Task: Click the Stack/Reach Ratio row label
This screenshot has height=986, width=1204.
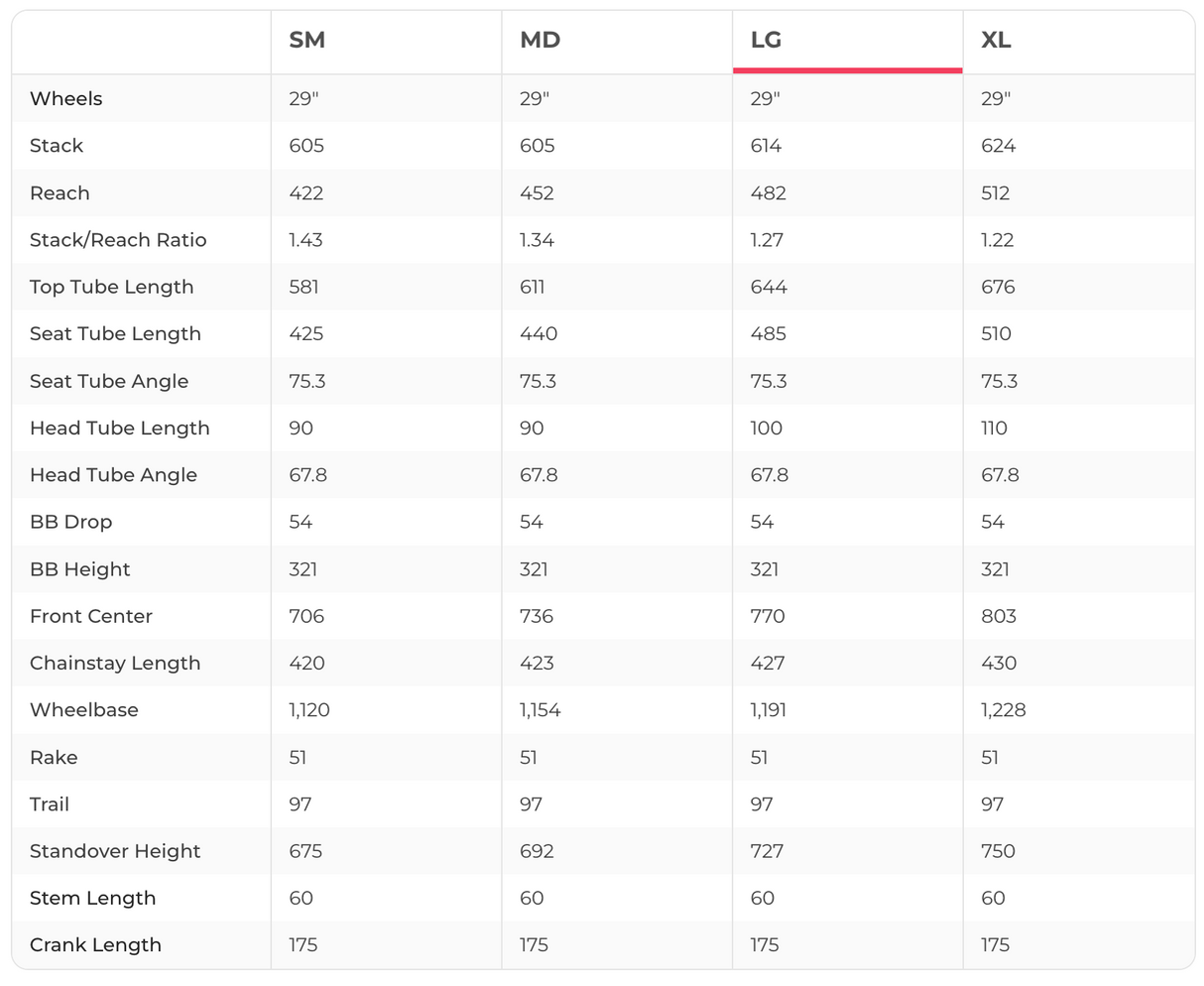Action: (x=118, y=240)
